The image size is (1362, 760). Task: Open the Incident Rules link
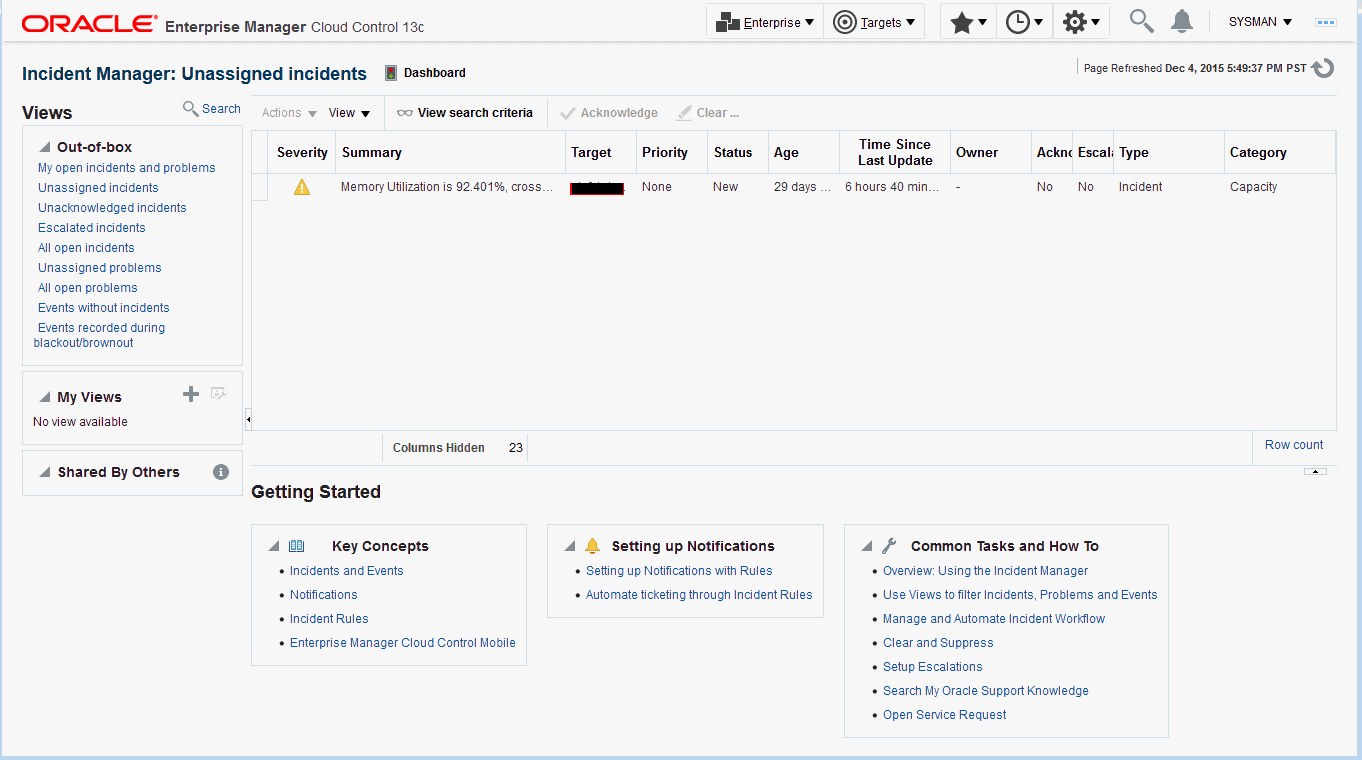[x=329, y=619]
